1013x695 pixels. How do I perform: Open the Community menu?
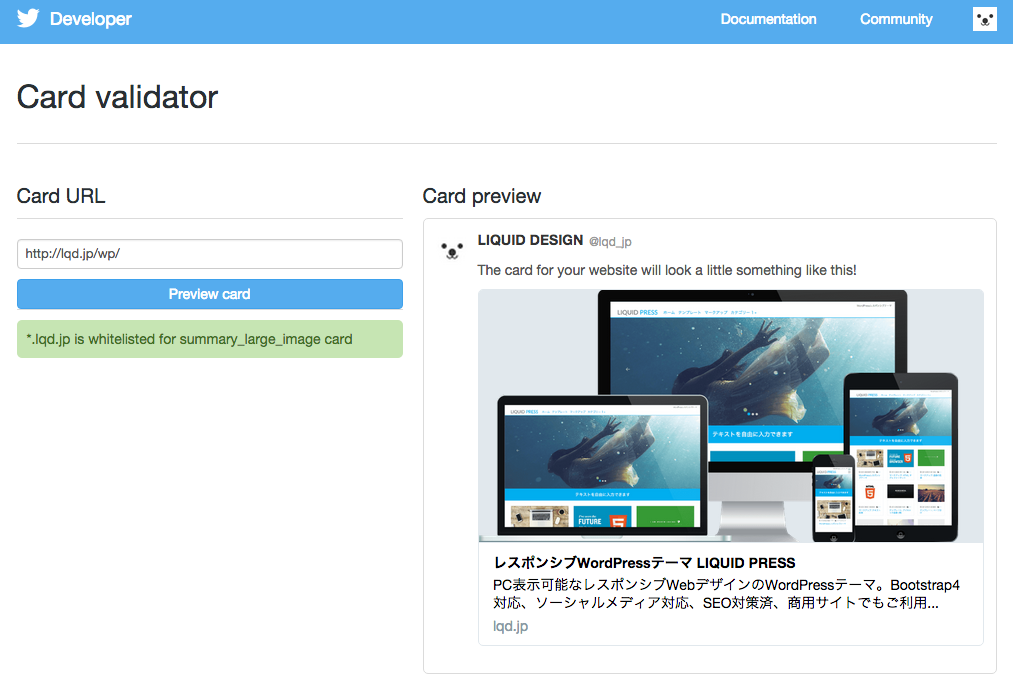[x=896, y=19]
